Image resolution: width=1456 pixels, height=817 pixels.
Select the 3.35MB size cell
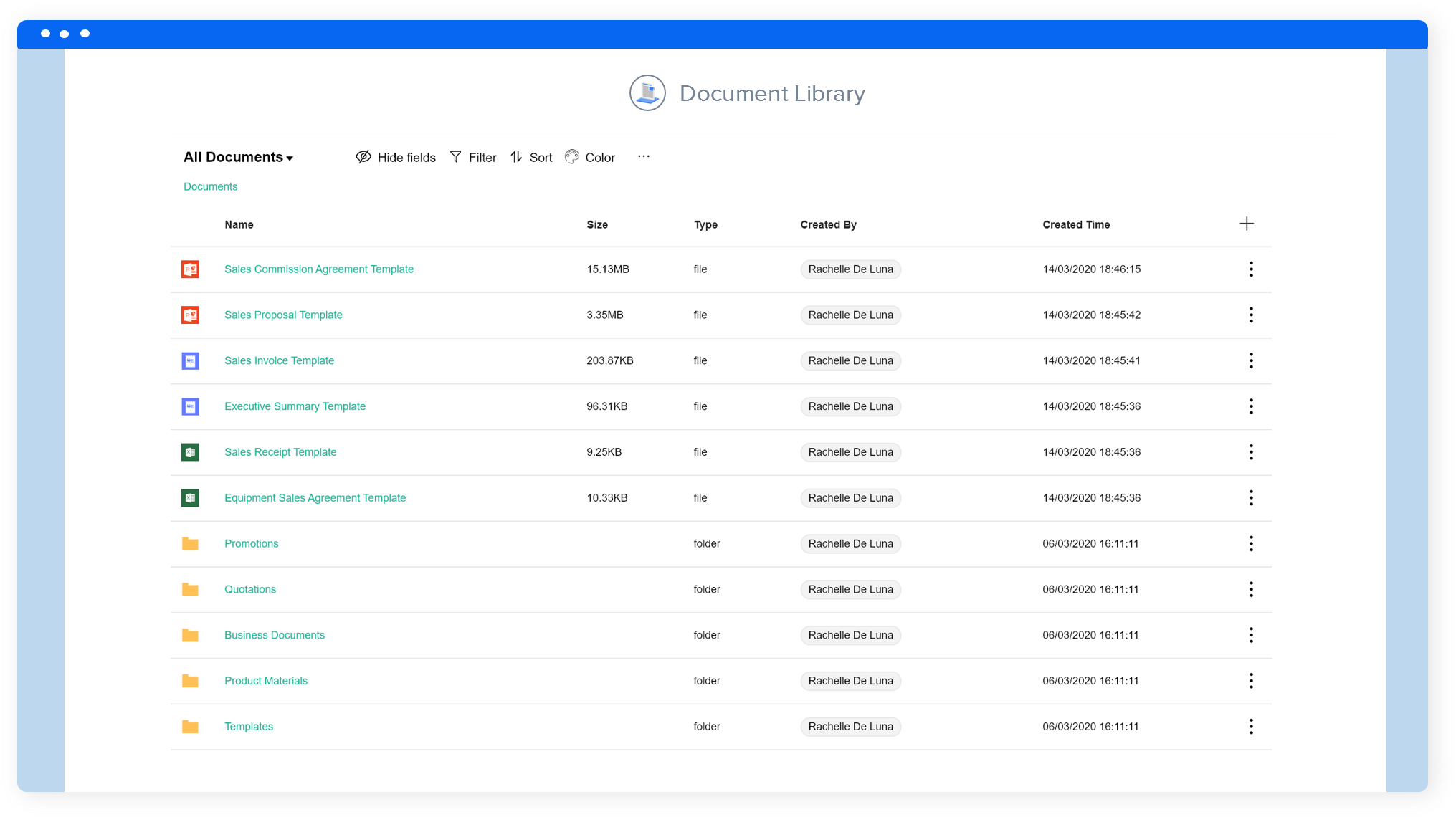coord(605,315)
